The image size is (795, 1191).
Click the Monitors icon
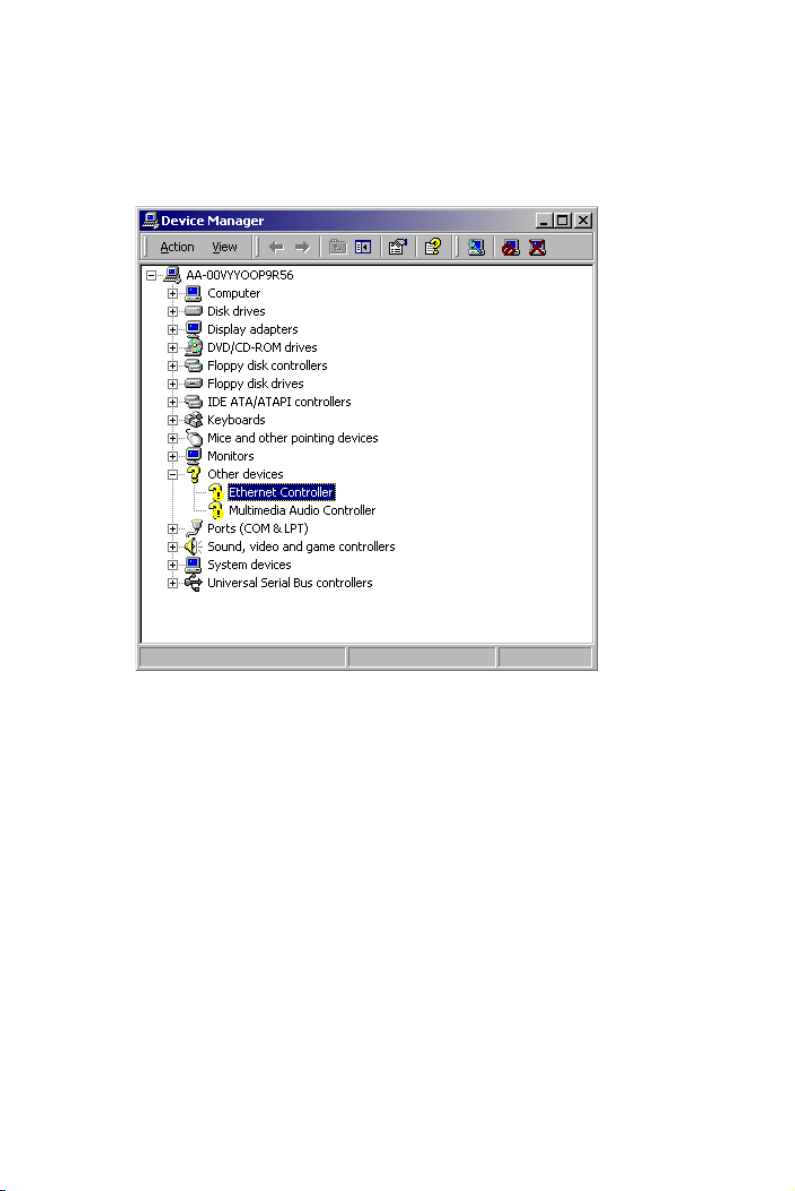(x=194, y=456)
